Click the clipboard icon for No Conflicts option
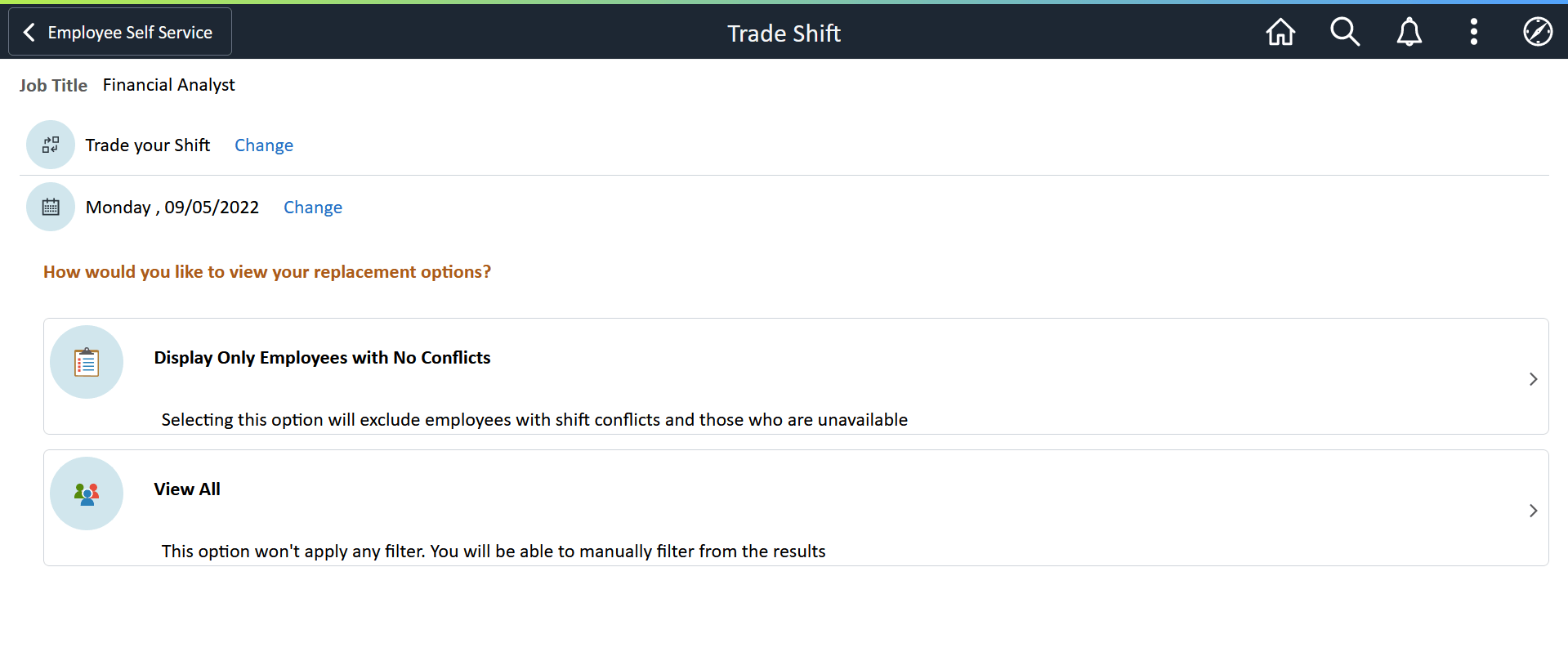 click(x=86, y=361)
